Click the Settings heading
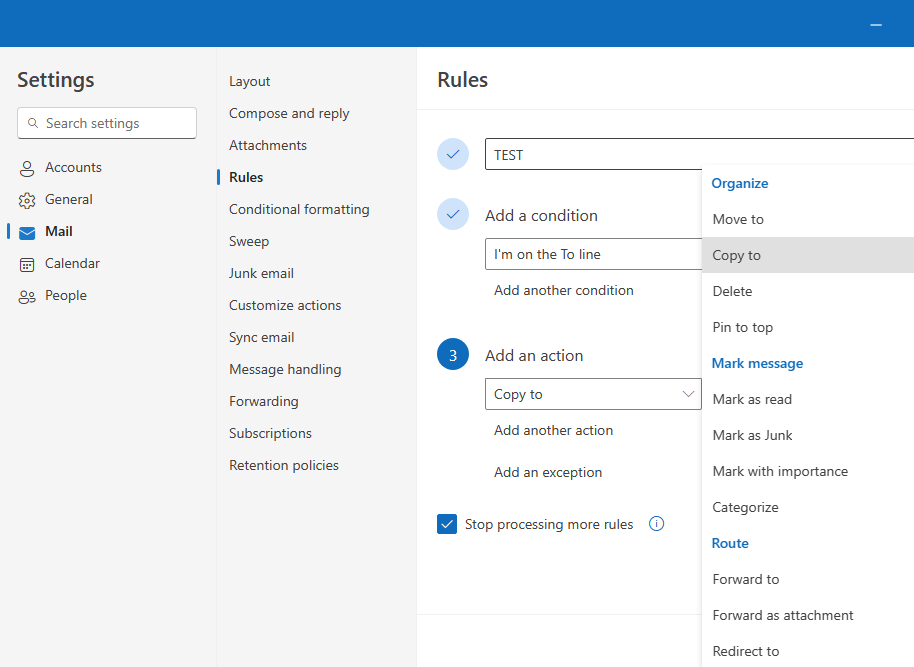 55,80
